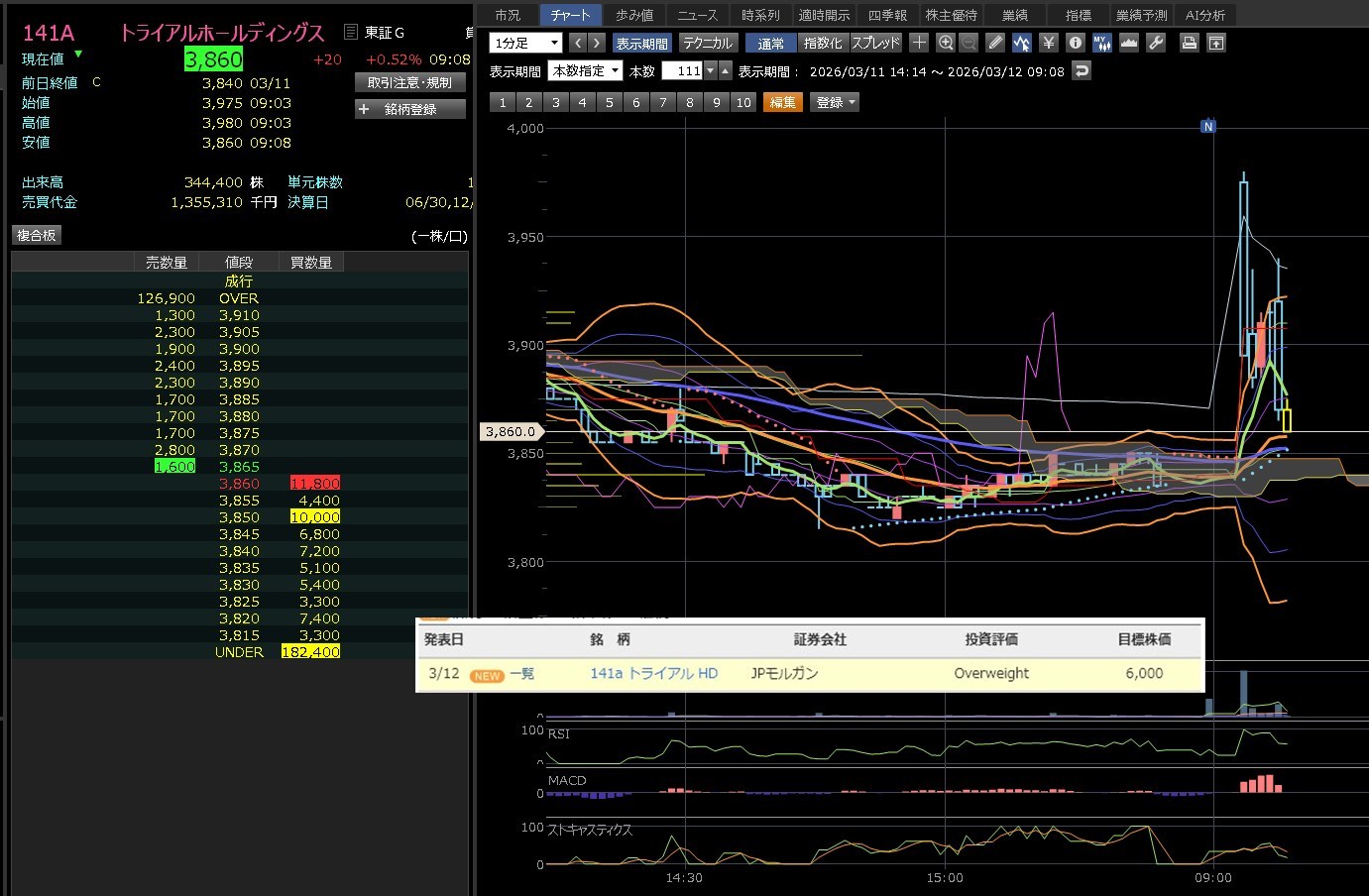Click the 本数 input field showing 111

[x=682, y=71]
